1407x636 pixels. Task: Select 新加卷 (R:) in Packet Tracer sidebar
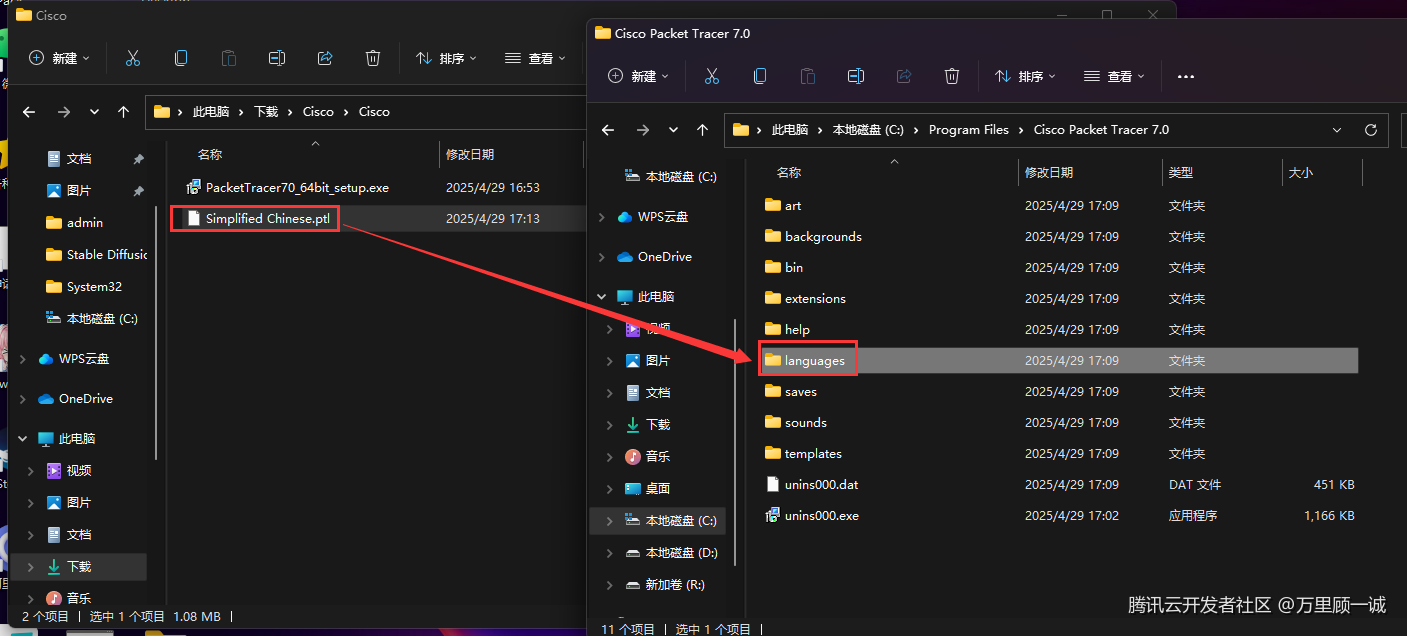coord(664,585)
